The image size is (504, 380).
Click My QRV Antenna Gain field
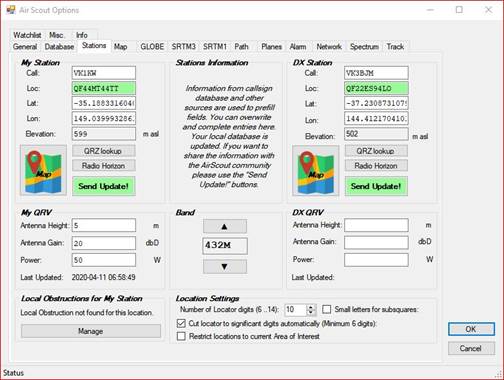coord(104,243)
